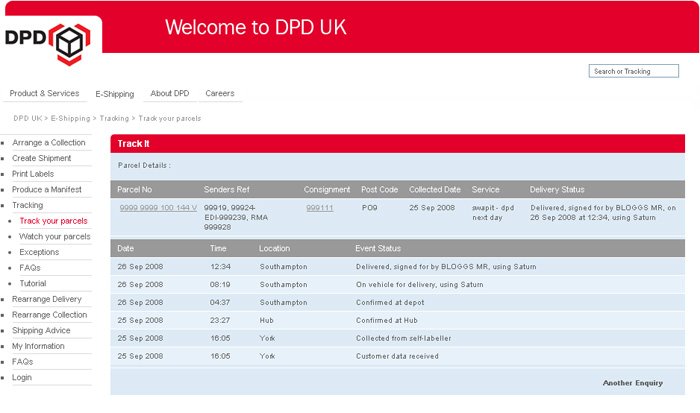This screenshot has width=700, height=413.
Task: Click the 08:19 time cell
Action: click(220, 284)
